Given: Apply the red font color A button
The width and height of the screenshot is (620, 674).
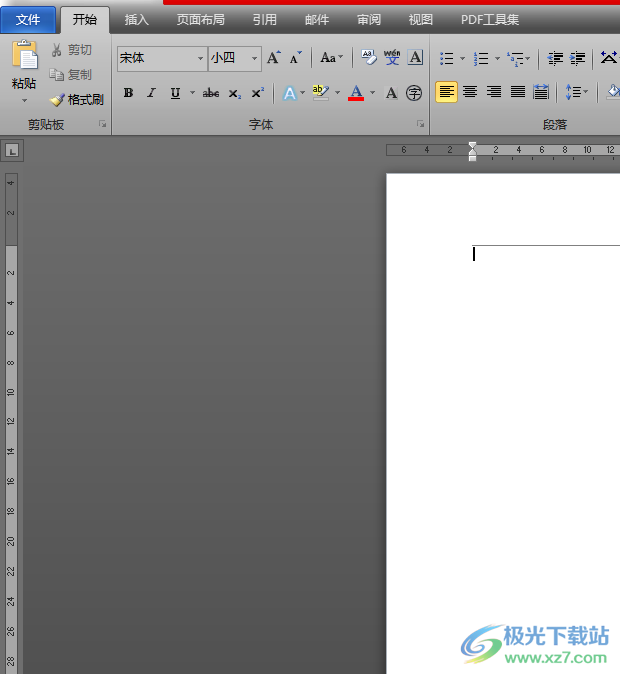Looking at the screenshot, I should 356,92.
